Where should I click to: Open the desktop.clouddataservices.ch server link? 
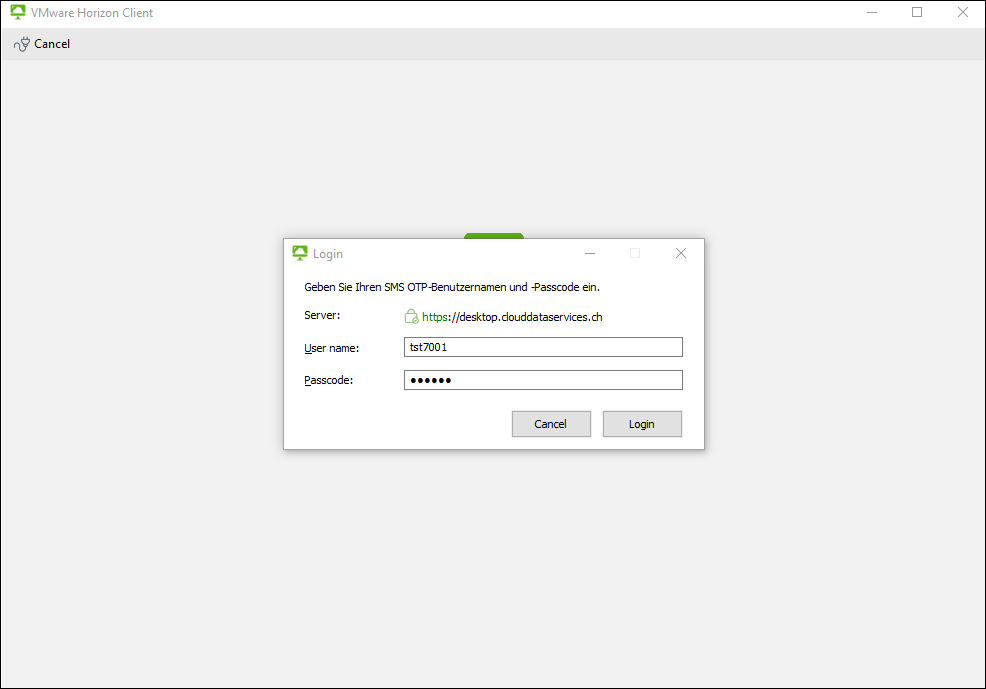(x=512, y=317)
